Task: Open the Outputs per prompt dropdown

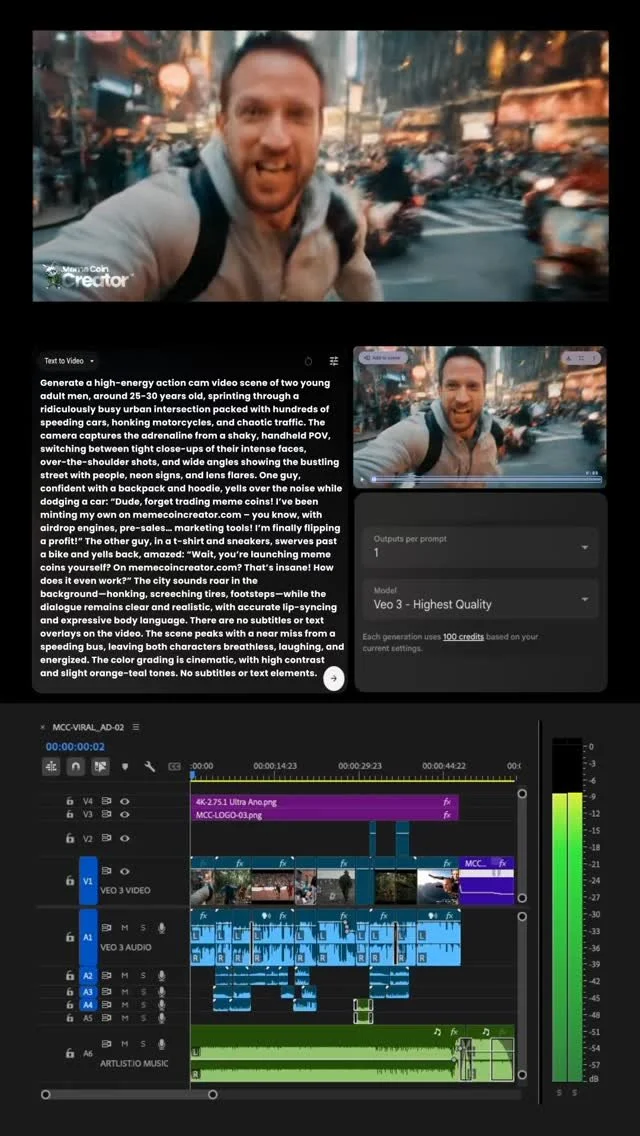Action: point(481,546)
